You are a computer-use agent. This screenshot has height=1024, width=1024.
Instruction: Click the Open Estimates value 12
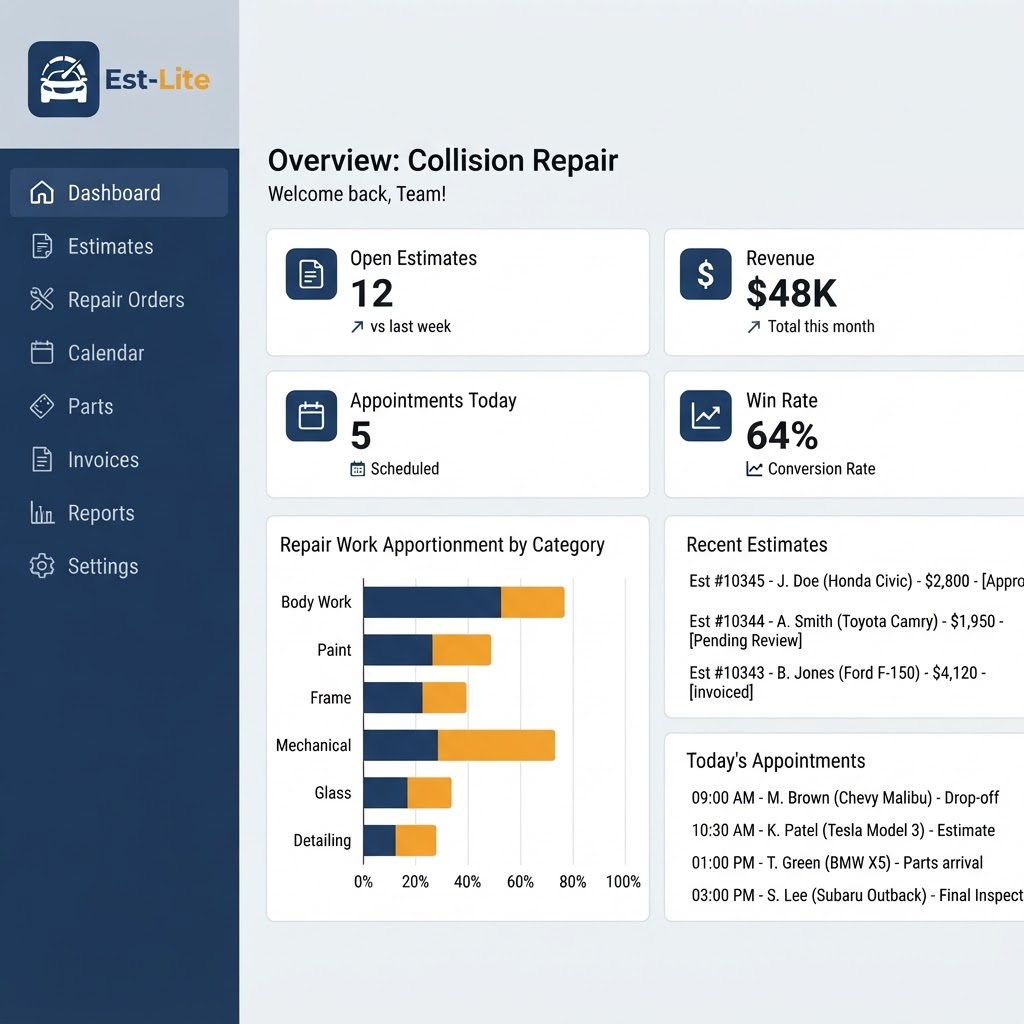372,293
